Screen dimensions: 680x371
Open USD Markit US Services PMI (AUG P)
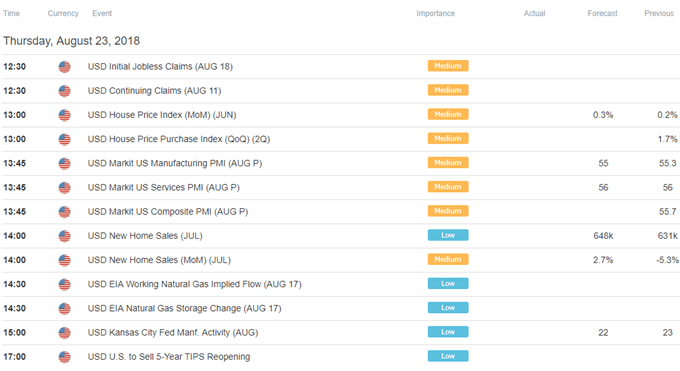pyautogui.click(x=163, y=188)
